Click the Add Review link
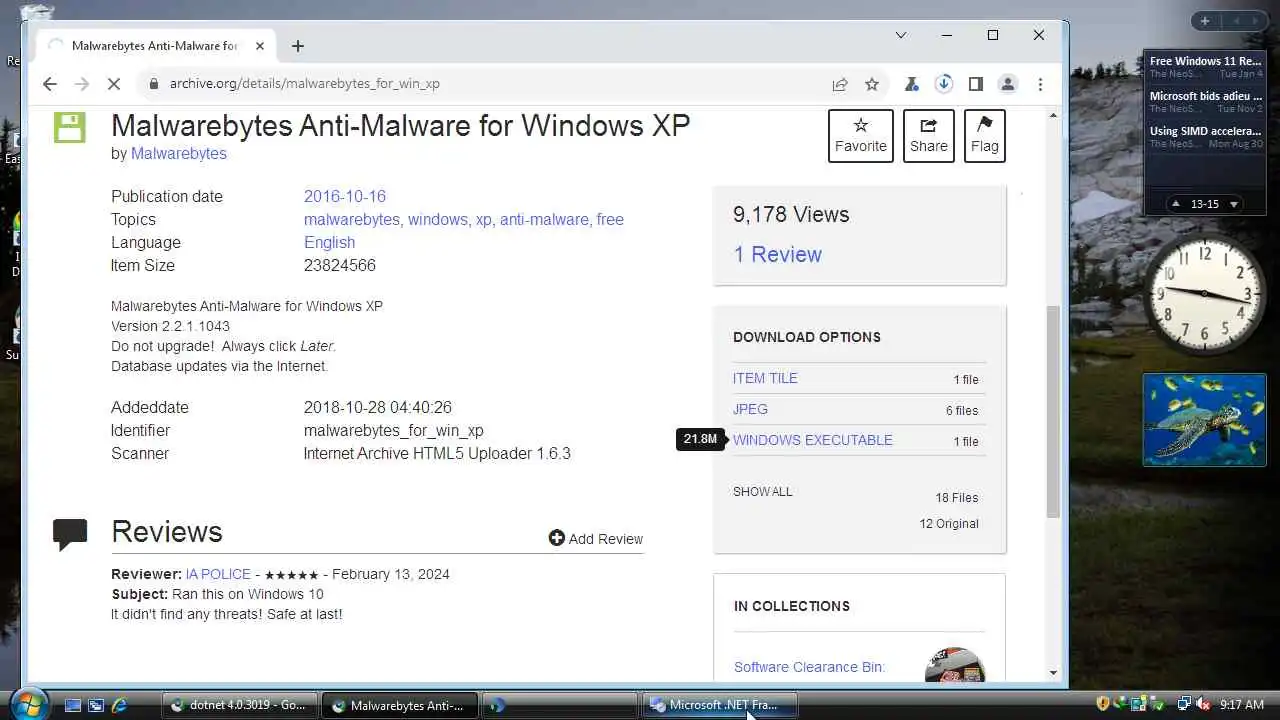 point(596,538)
